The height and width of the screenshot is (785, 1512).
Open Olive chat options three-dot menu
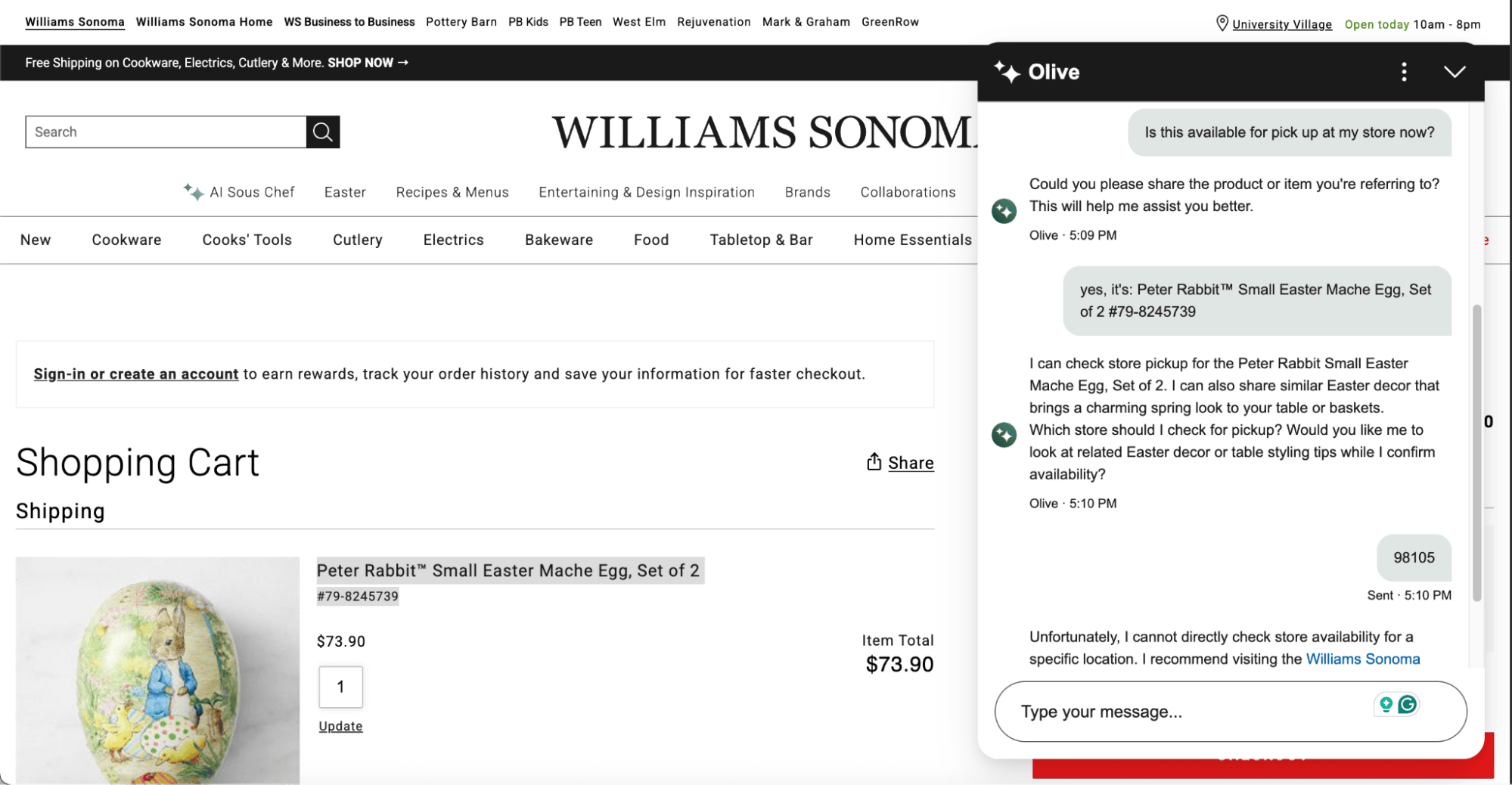[1404, 72]
